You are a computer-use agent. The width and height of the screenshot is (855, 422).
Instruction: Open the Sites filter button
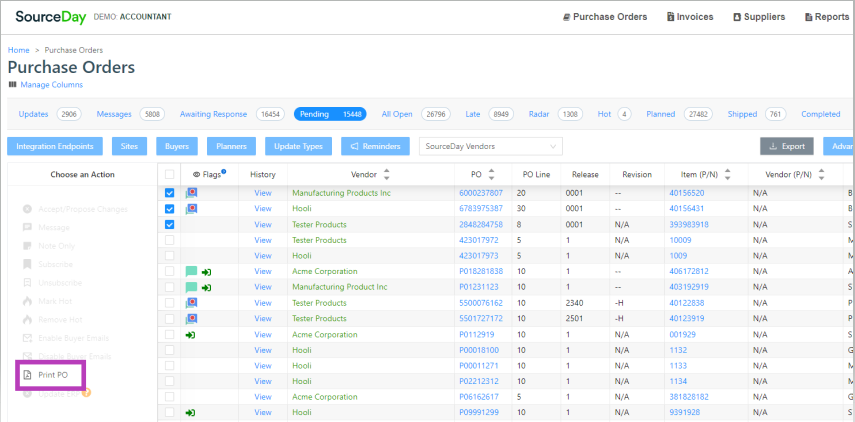pyautogui.click(x=129, y=146)
